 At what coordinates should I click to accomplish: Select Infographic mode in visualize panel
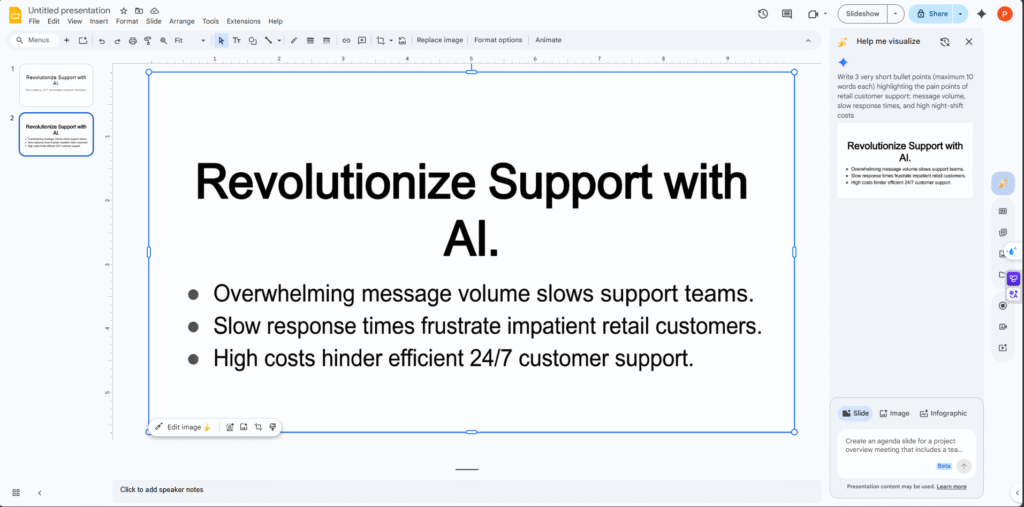point(942,413)
